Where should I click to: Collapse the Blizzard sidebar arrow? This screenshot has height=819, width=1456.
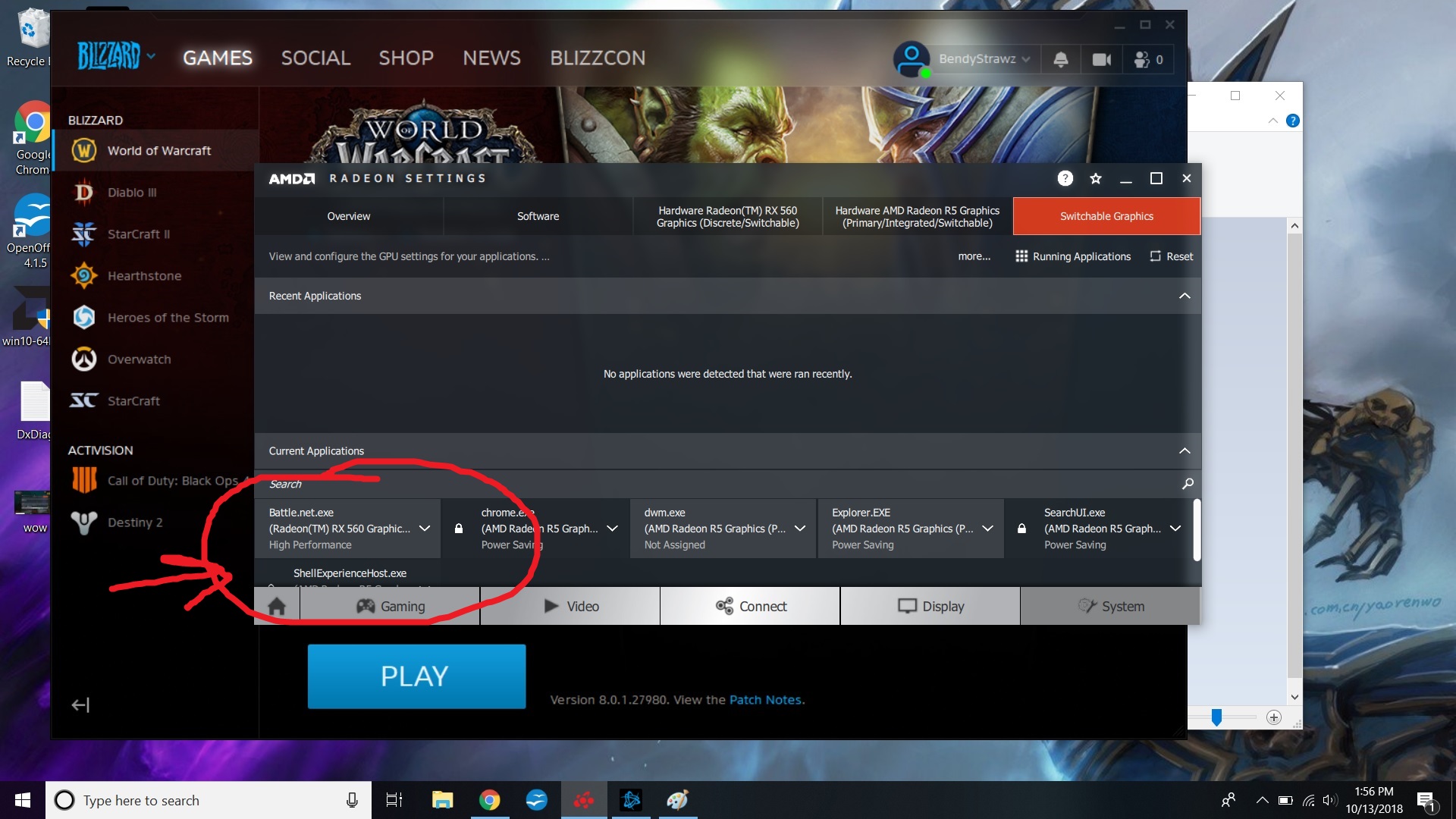pos(80,705)
